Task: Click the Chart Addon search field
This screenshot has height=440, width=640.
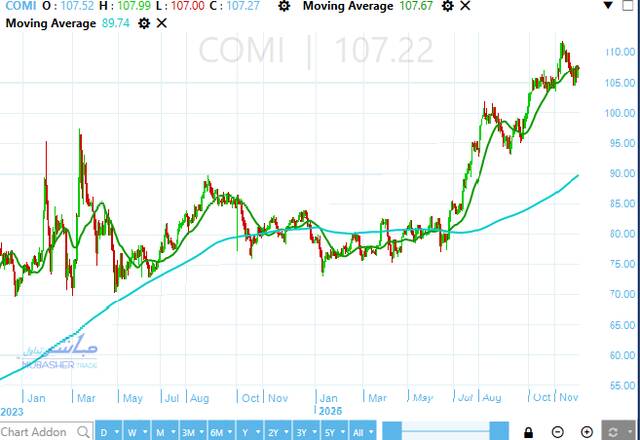Action: tap(35, 432)
